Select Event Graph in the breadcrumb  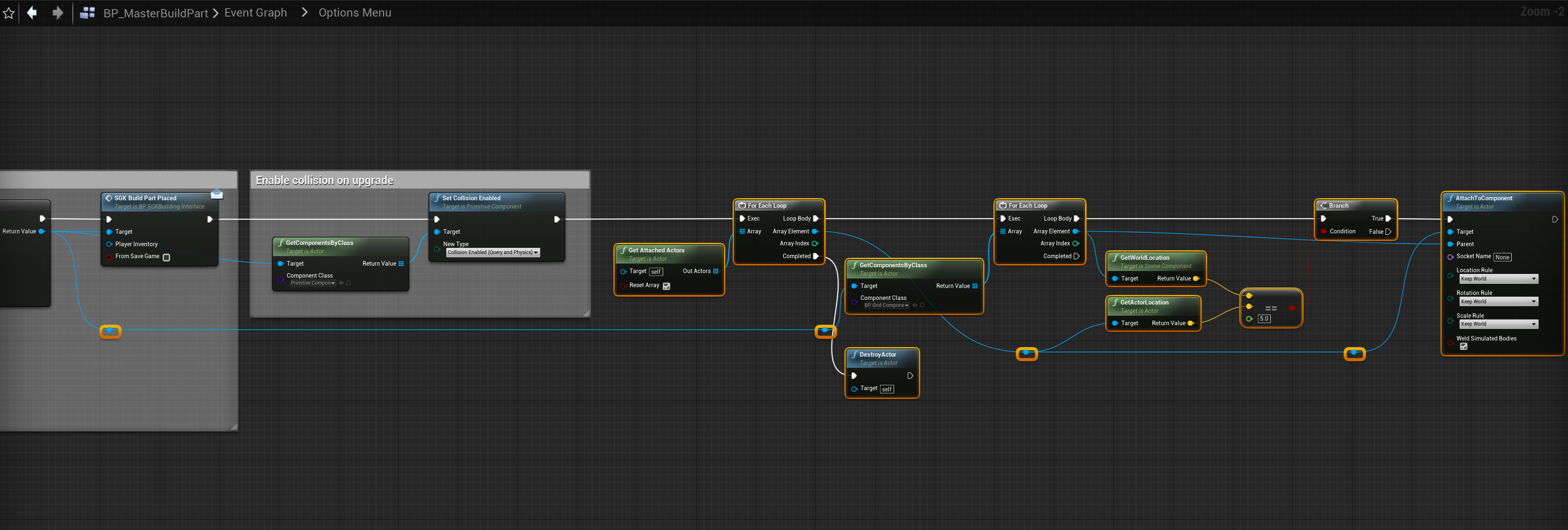(x=256, y=13)
